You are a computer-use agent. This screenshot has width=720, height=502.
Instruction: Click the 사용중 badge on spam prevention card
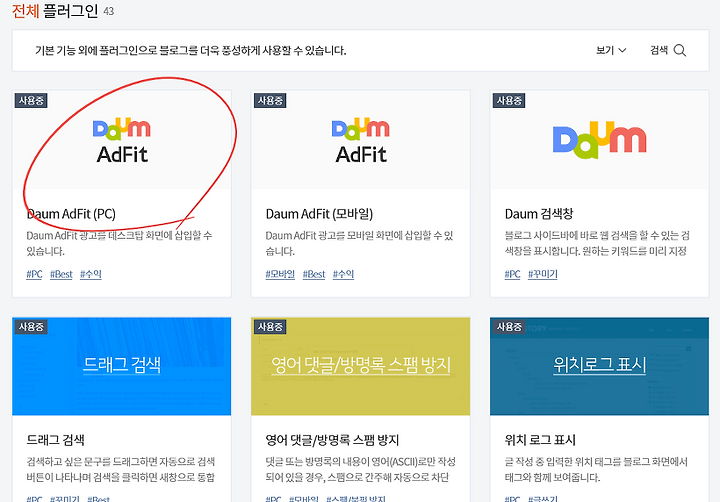270,327
